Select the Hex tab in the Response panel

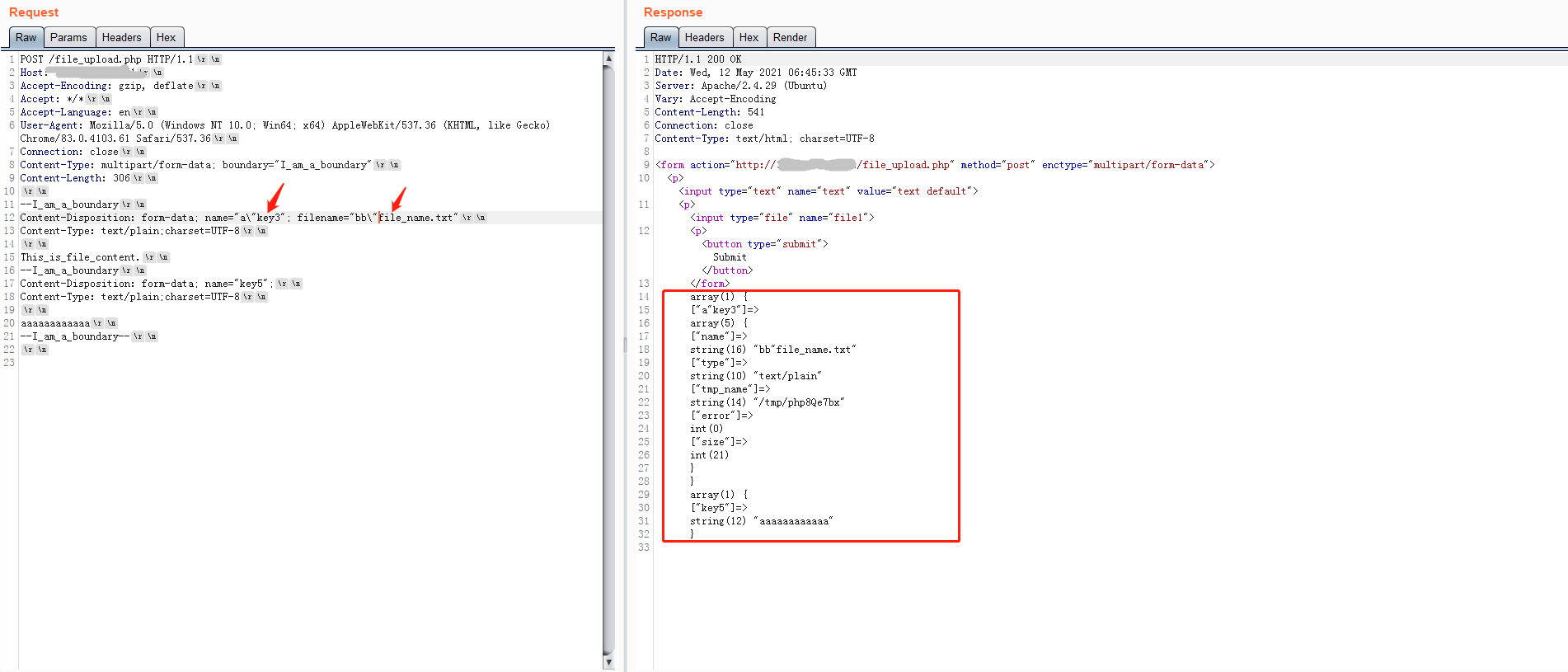[749, 37]
